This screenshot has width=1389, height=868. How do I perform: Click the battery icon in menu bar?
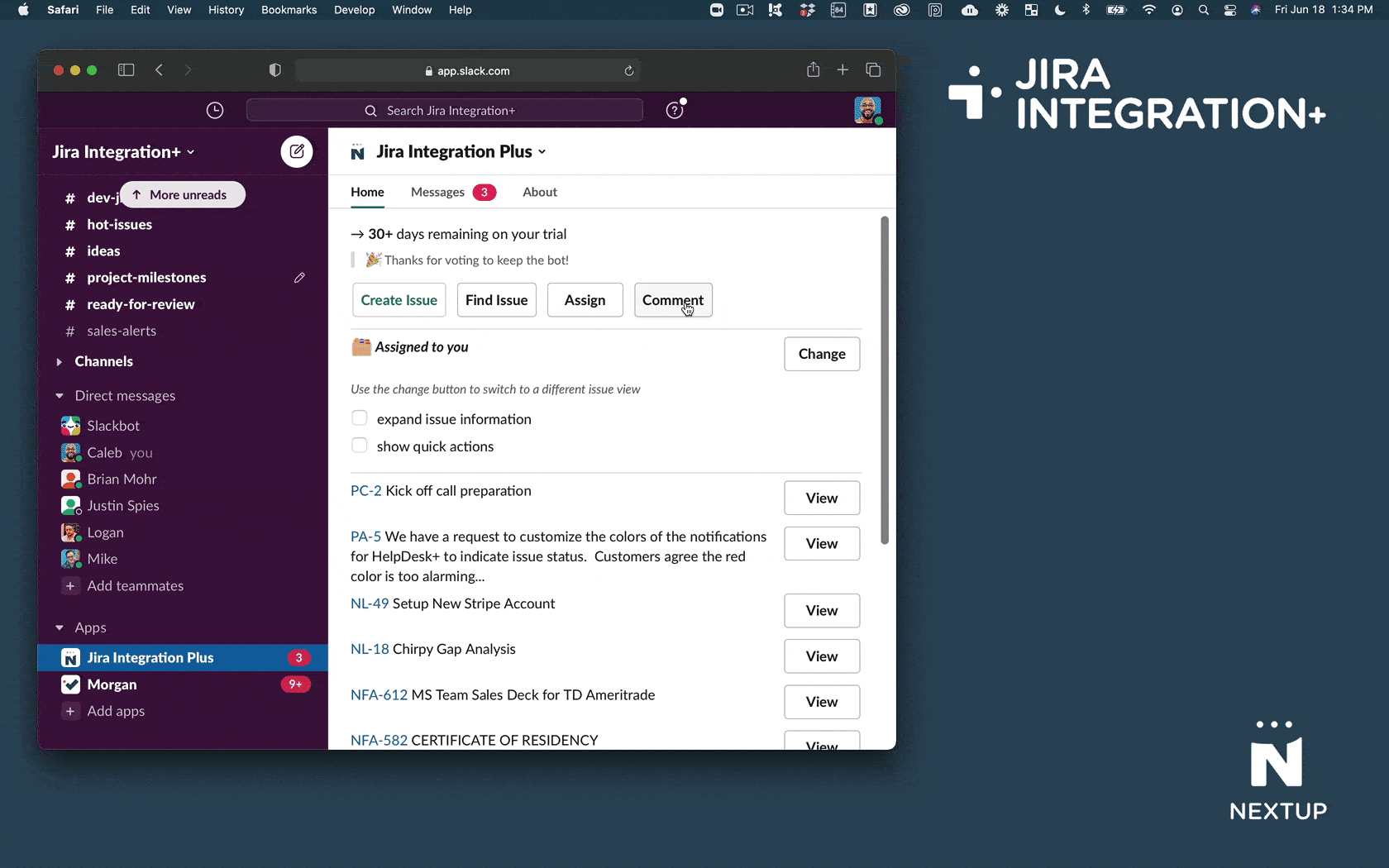(1116, 10)
